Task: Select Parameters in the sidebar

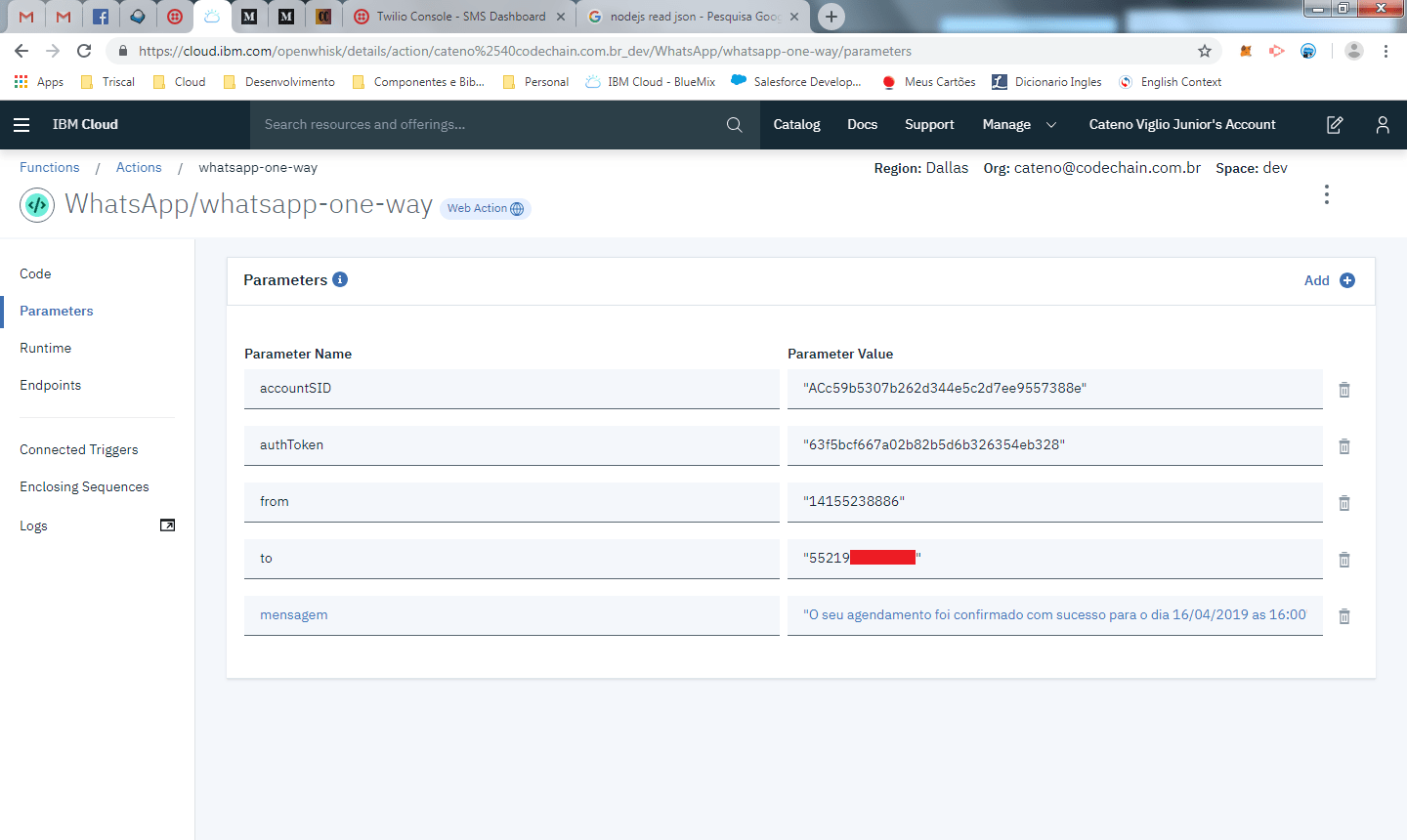Action: point(57,311)
